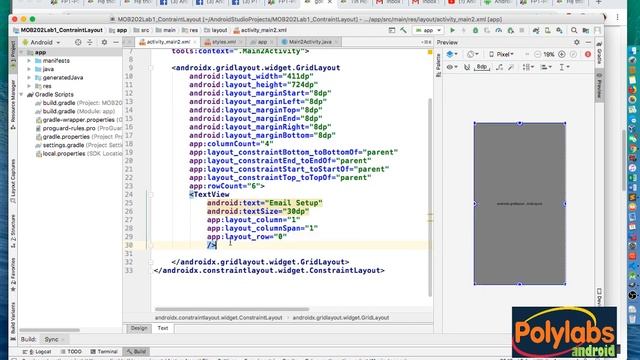The height and width of the screenshot is (360, 640).
Task: Switch to activity_main2.xml editor tab
Action: 167,42
